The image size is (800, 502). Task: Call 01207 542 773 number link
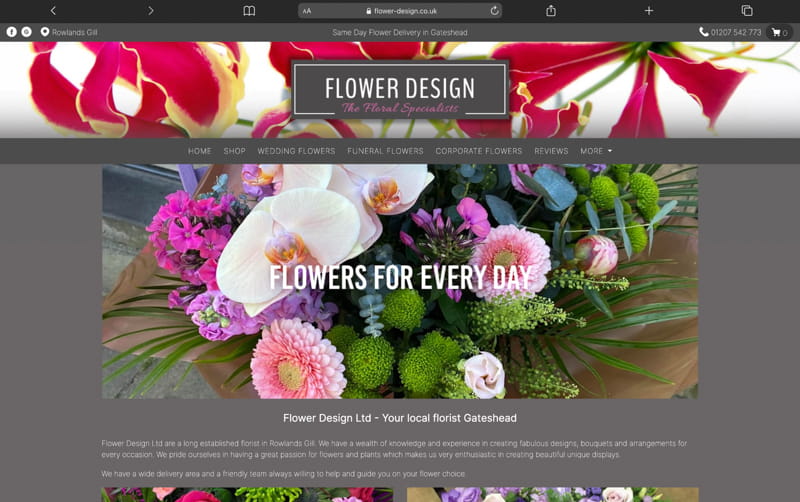[x=736, y=32]
